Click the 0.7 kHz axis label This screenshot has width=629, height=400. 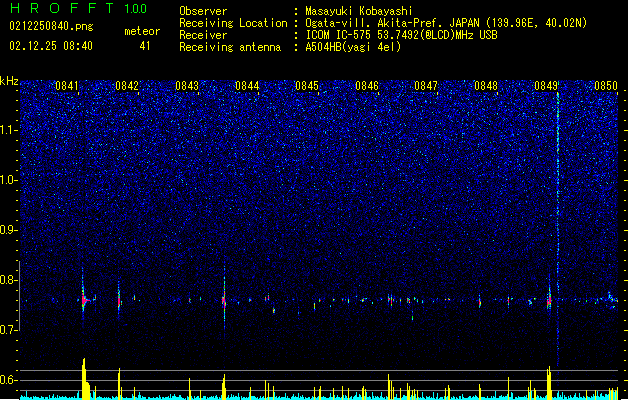(x=9, y=330)
